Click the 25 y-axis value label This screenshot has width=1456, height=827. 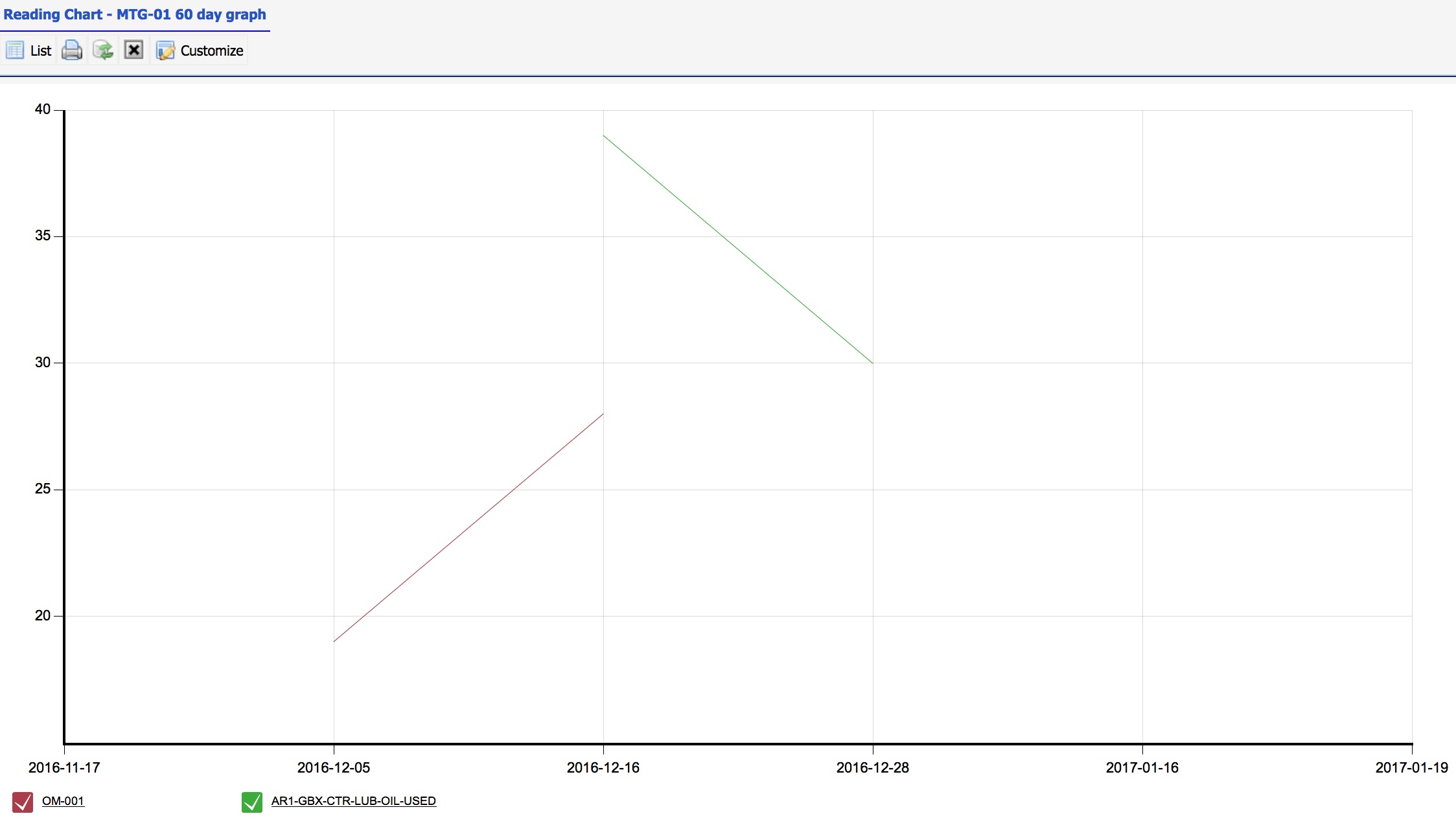(x=43, y=489)
